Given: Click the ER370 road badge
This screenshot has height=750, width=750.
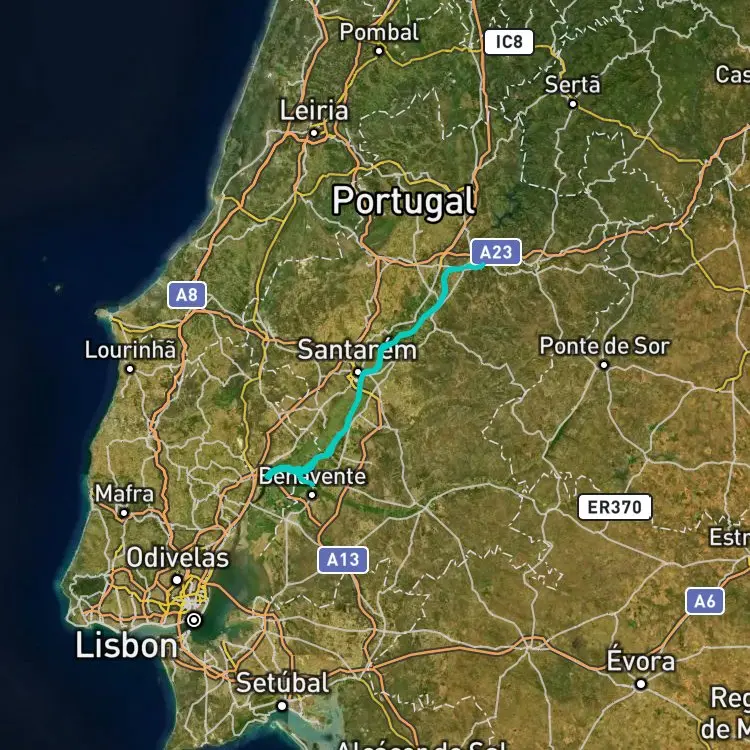Looking at the screenshot, I should (615, 507).
